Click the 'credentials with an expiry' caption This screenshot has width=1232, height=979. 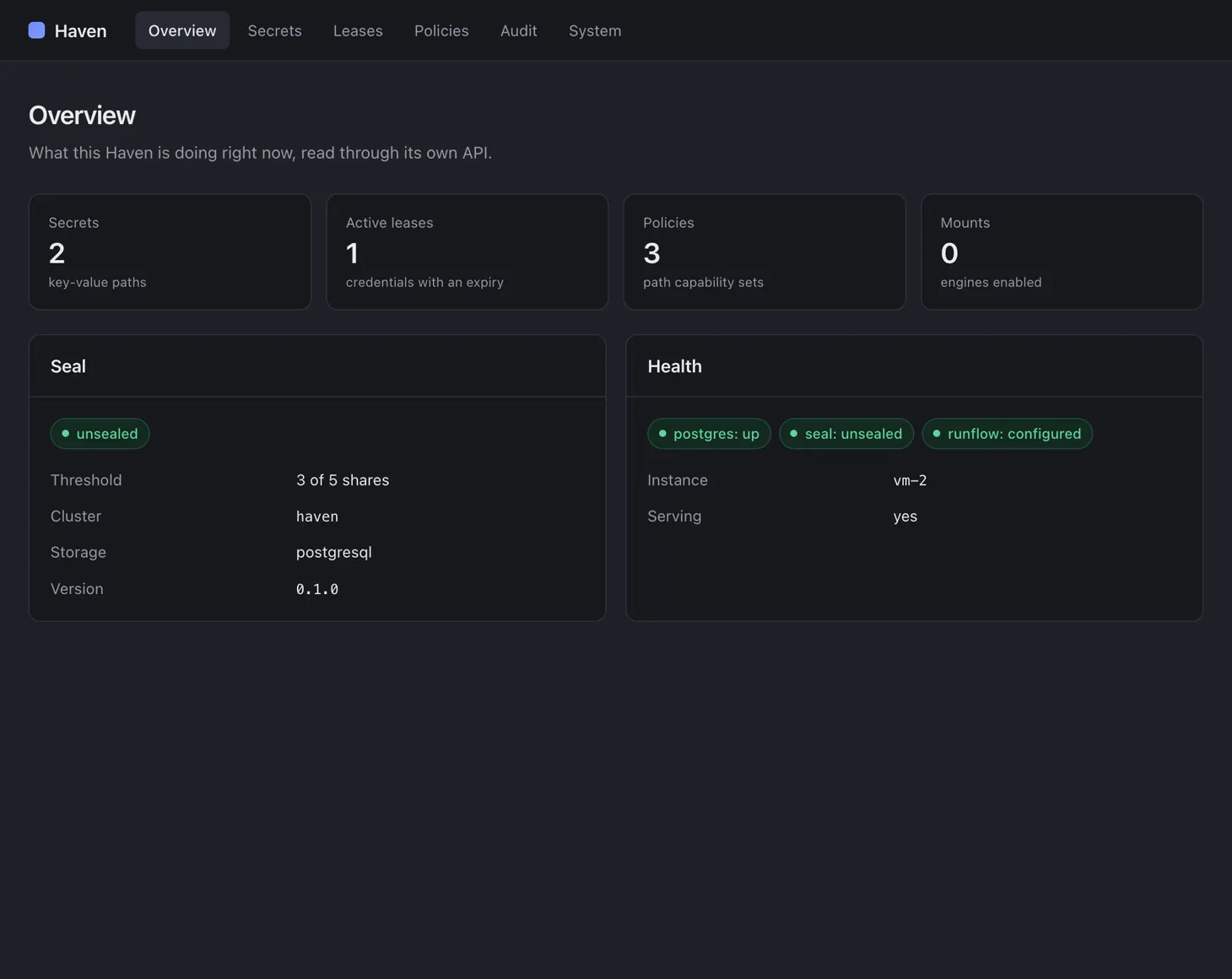tap(424, 283)
